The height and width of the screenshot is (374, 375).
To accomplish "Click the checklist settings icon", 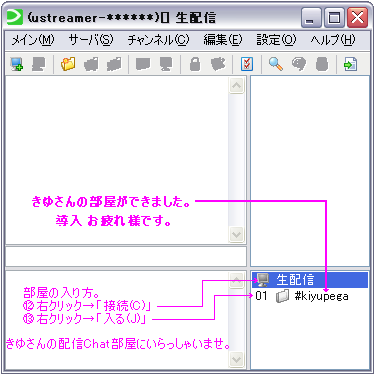I will pyautogui.click(x=247, y=64).
